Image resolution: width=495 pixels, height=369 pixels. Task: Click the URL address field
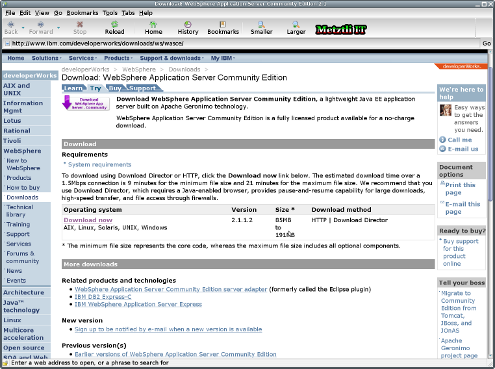pos(242,43)
